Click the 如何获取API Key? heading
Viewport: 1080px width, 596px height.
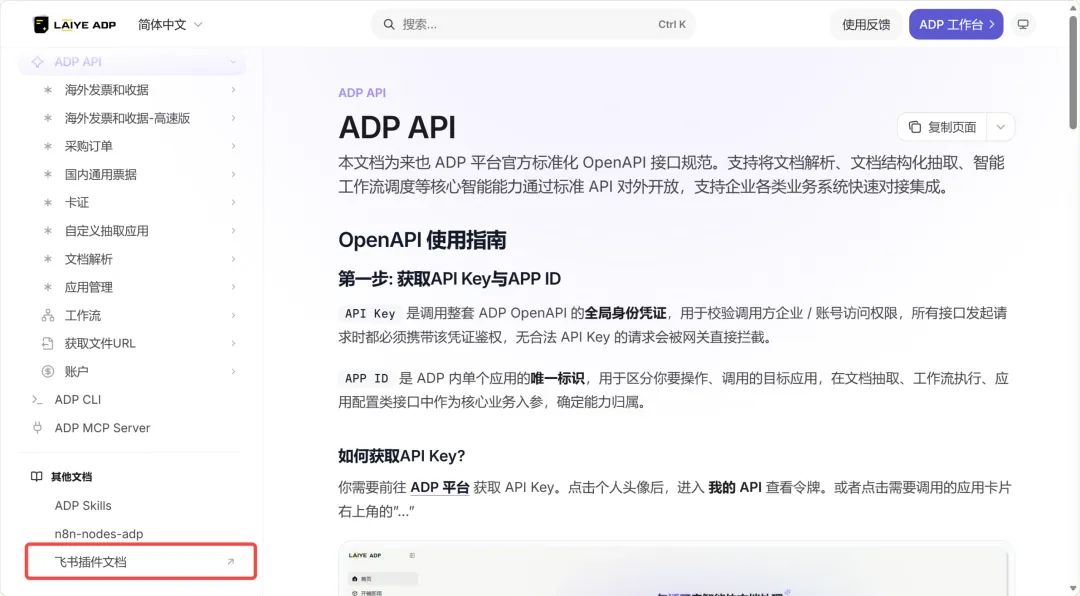(x=402, y=456)
